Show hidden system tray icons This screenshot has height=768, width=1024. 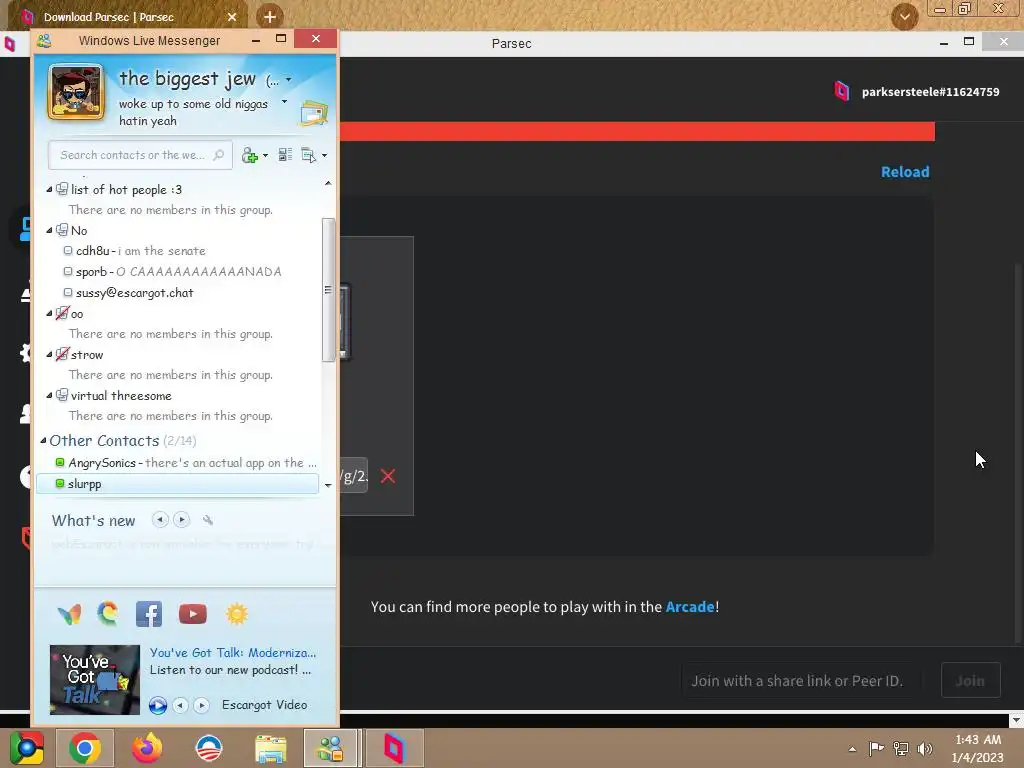pyautogui.click(x=852, y=748)
